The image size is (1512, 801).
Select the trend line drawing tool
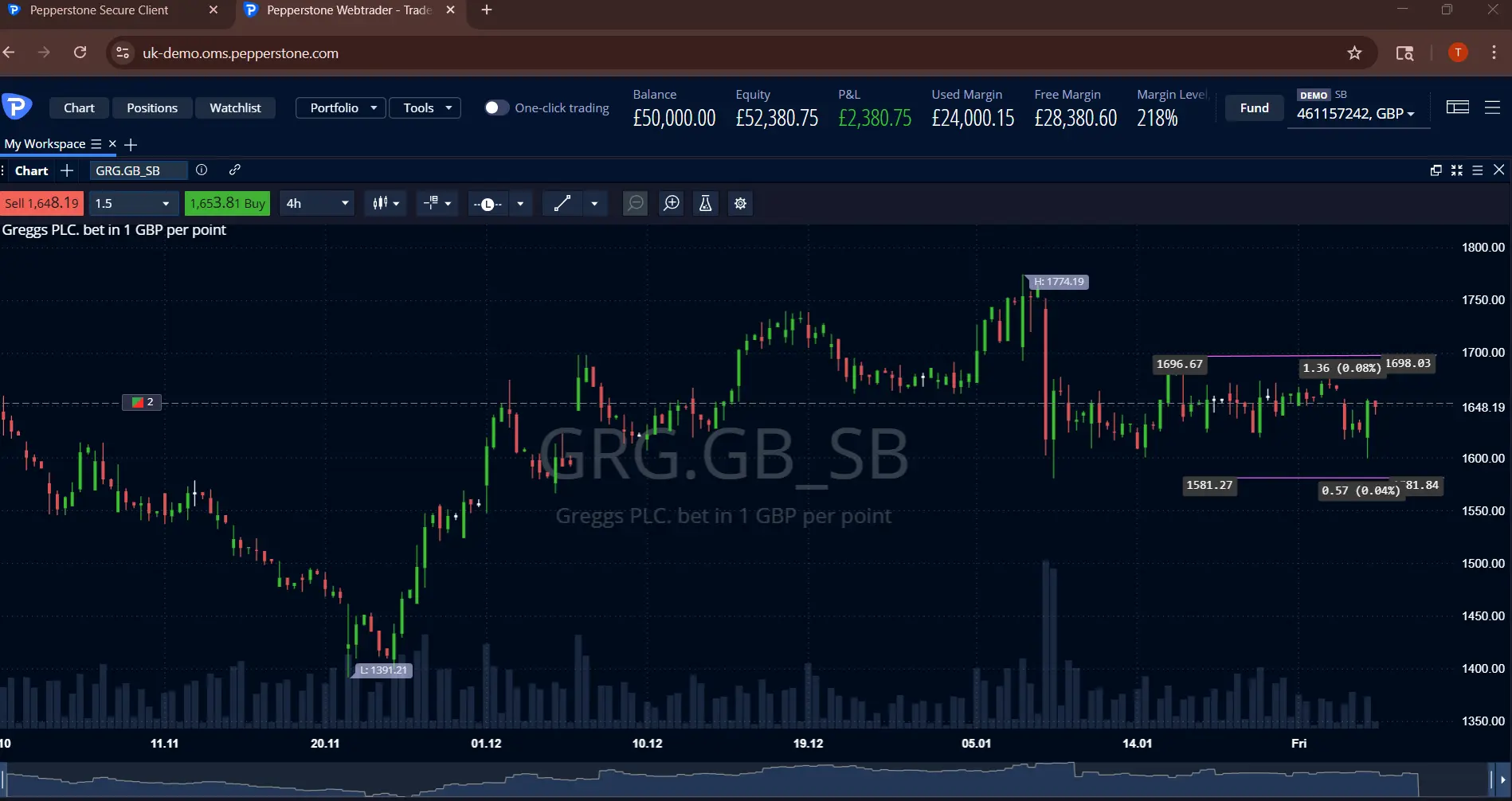(x=562, y=203)
